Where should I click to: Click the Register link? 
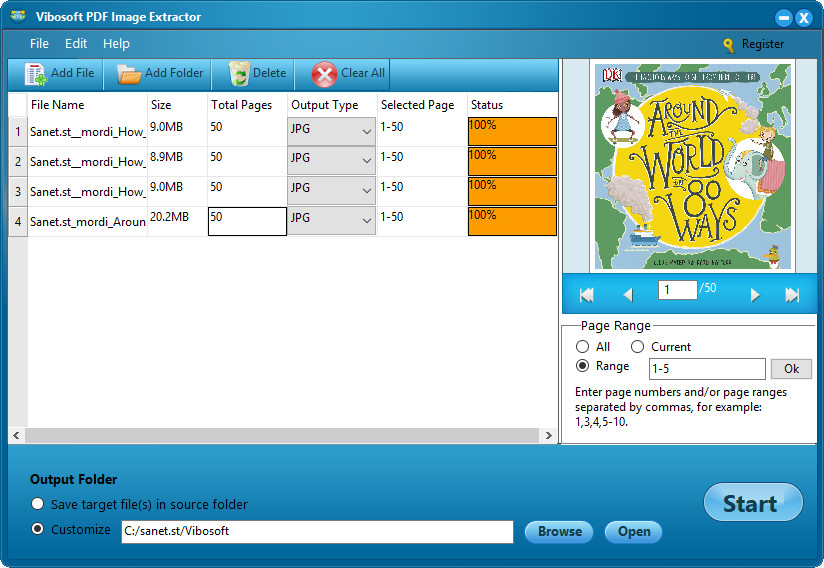coord(763,44)
